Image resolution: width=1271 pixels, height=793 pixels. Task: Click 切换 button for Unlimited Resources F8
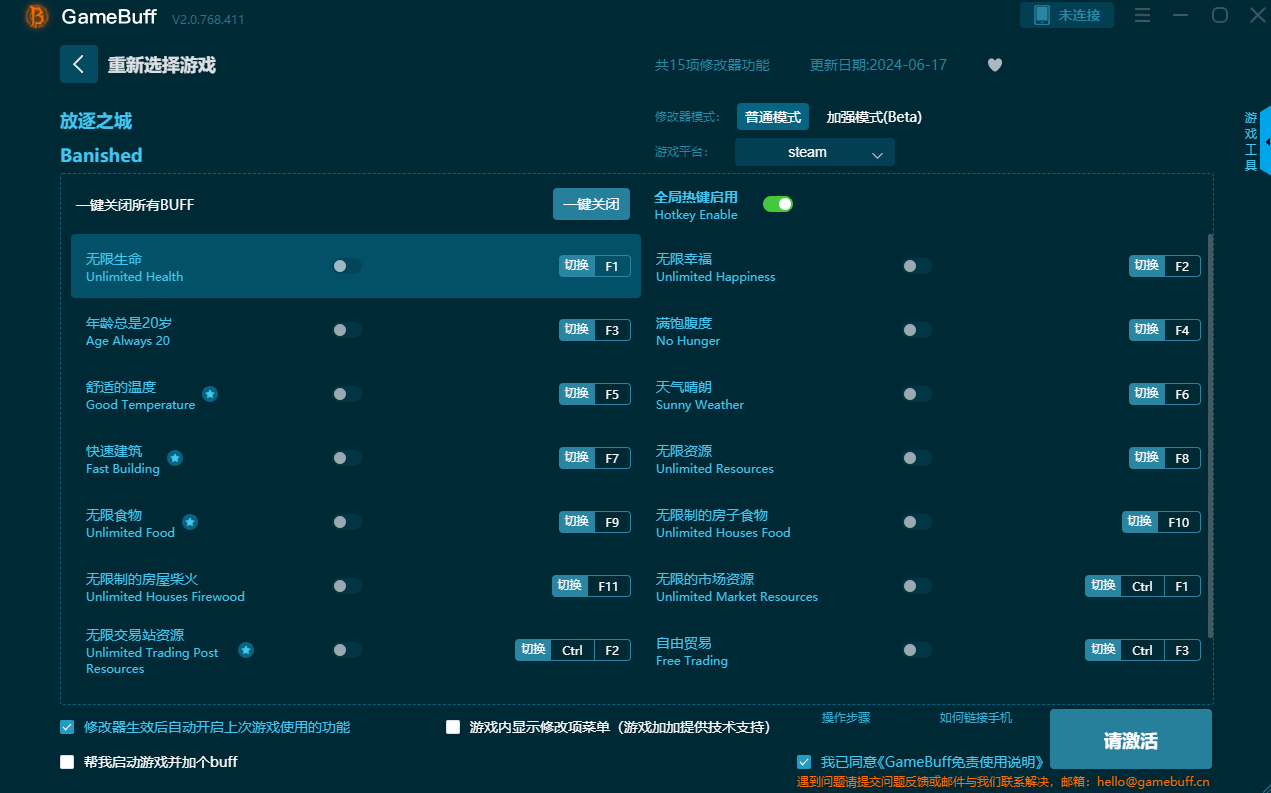(1147, 458)
